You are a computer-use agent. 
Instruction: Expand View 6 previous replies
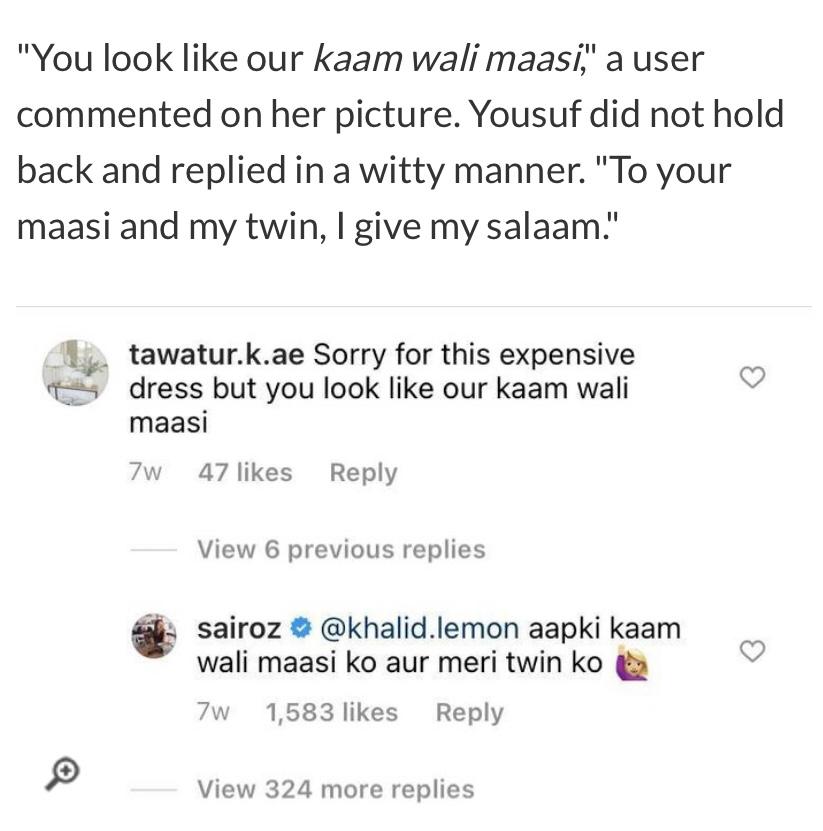pos(341,550)
